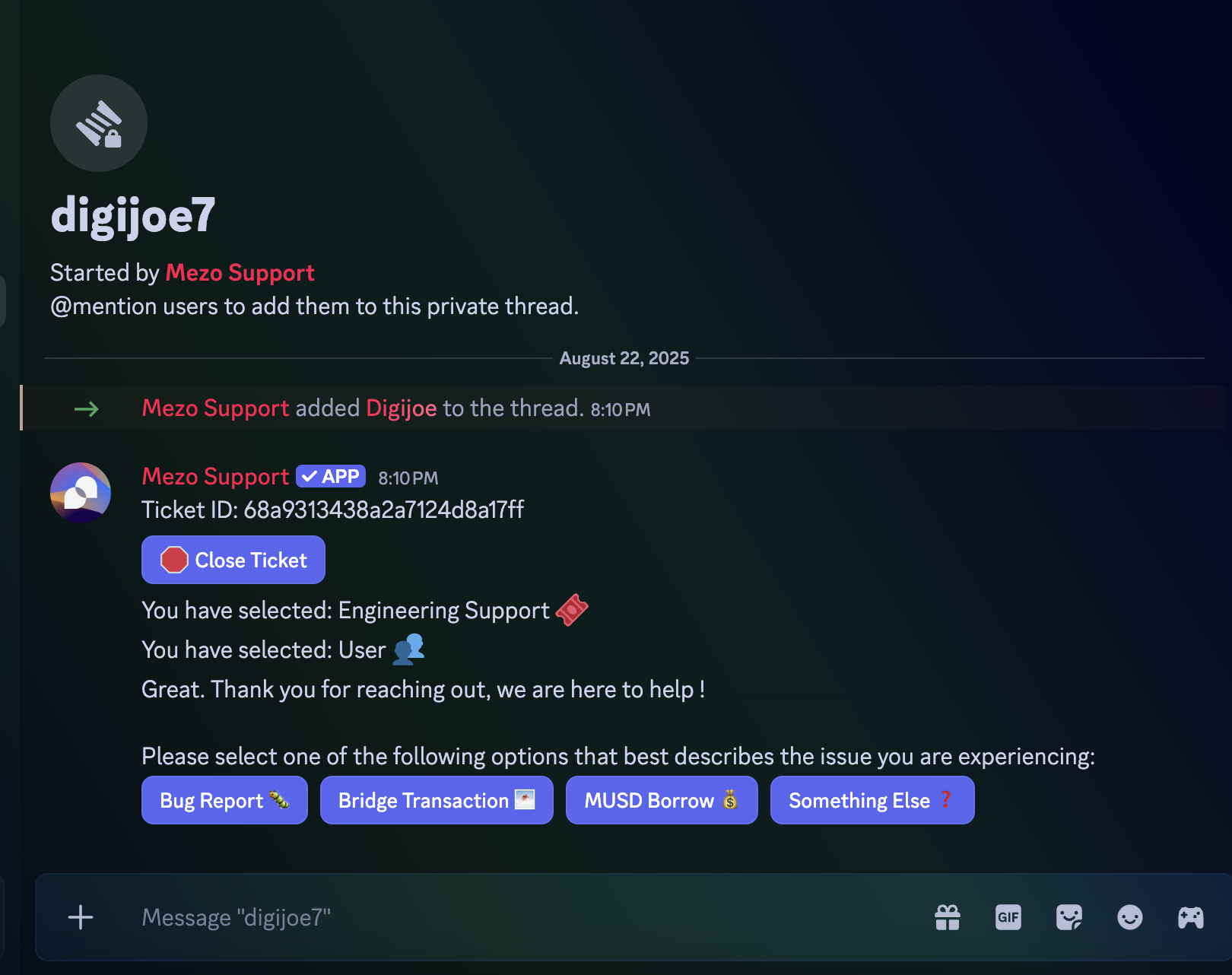Open the GIF picker
The image size is (1232, 975).
(1008, 917)
